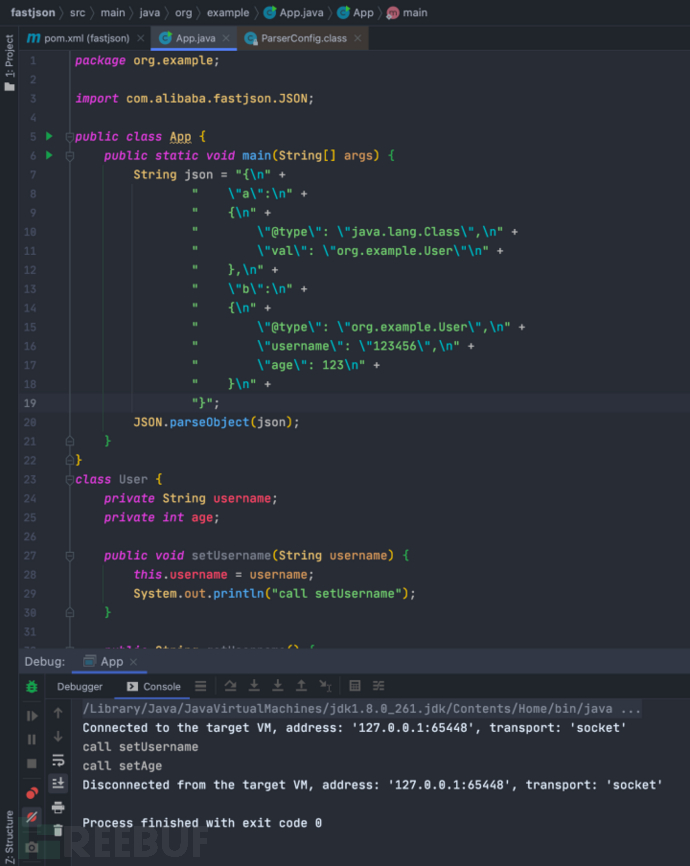The image size is (690, 866).
Task: Click the Step Over icon
Action: [x=230, y=686]
